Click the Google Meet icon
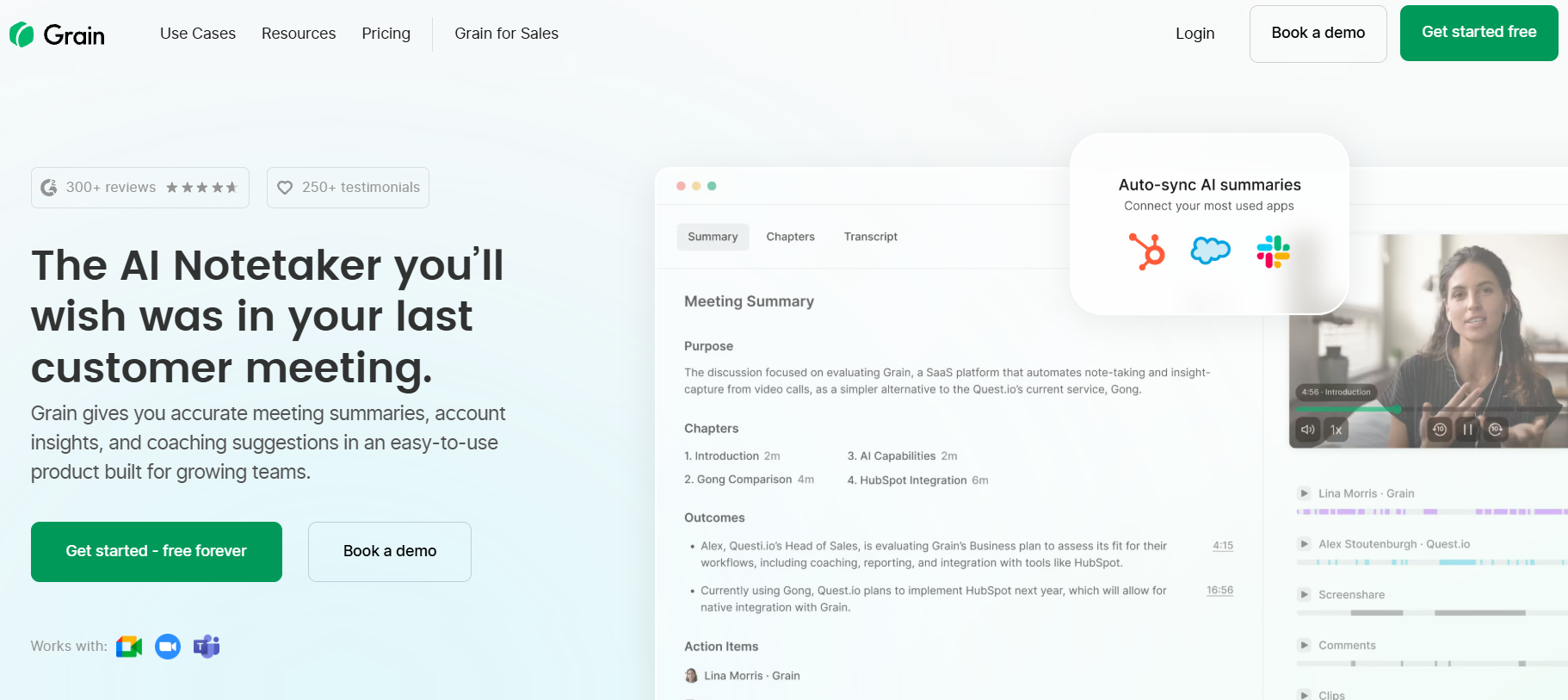 point(129,647)
